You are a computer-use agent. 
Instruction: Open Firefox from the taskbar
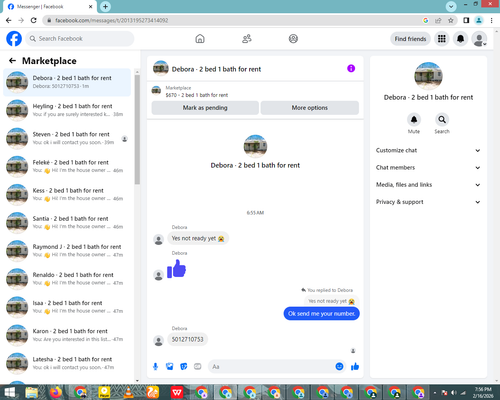point(56,392)
